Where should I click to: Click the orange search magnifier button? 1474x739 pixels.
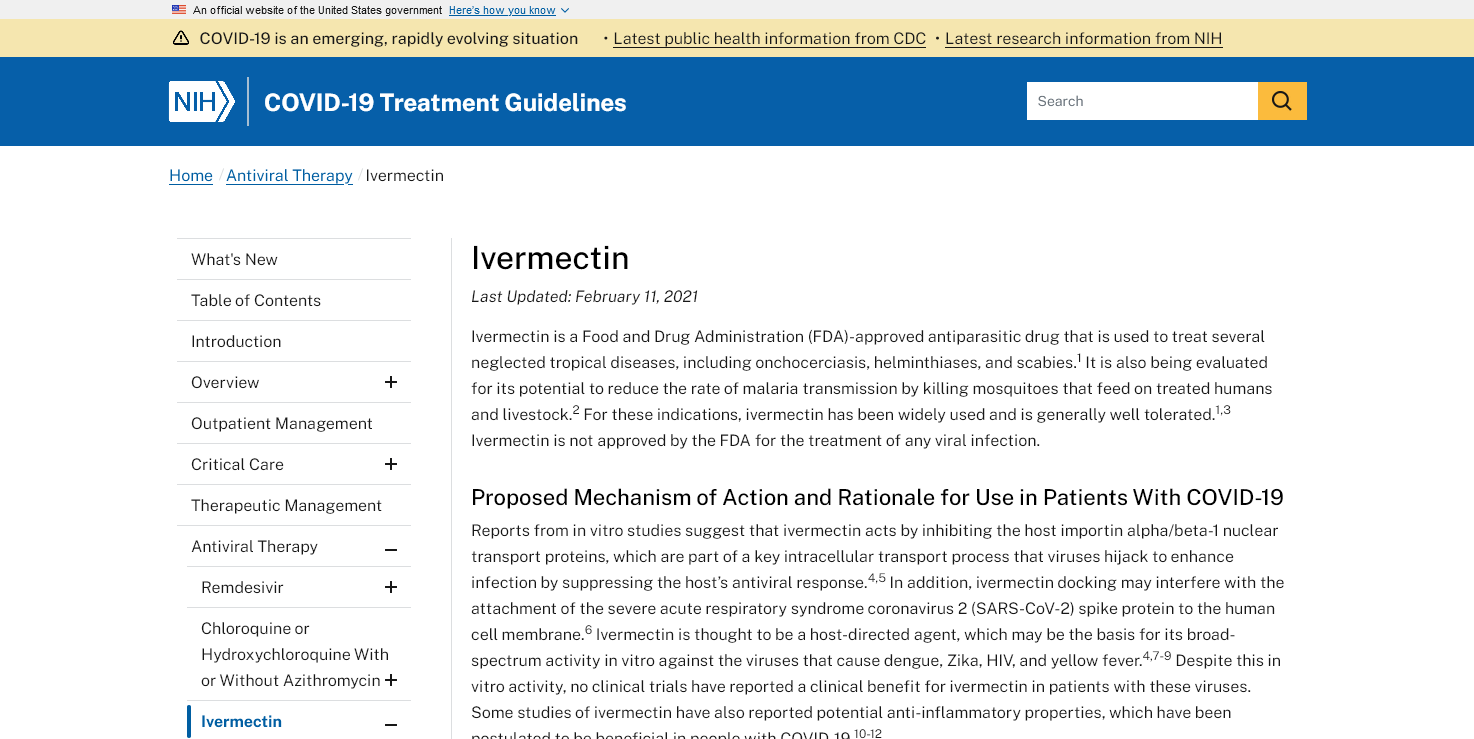pyautogui.click(x=1282, y=101)
